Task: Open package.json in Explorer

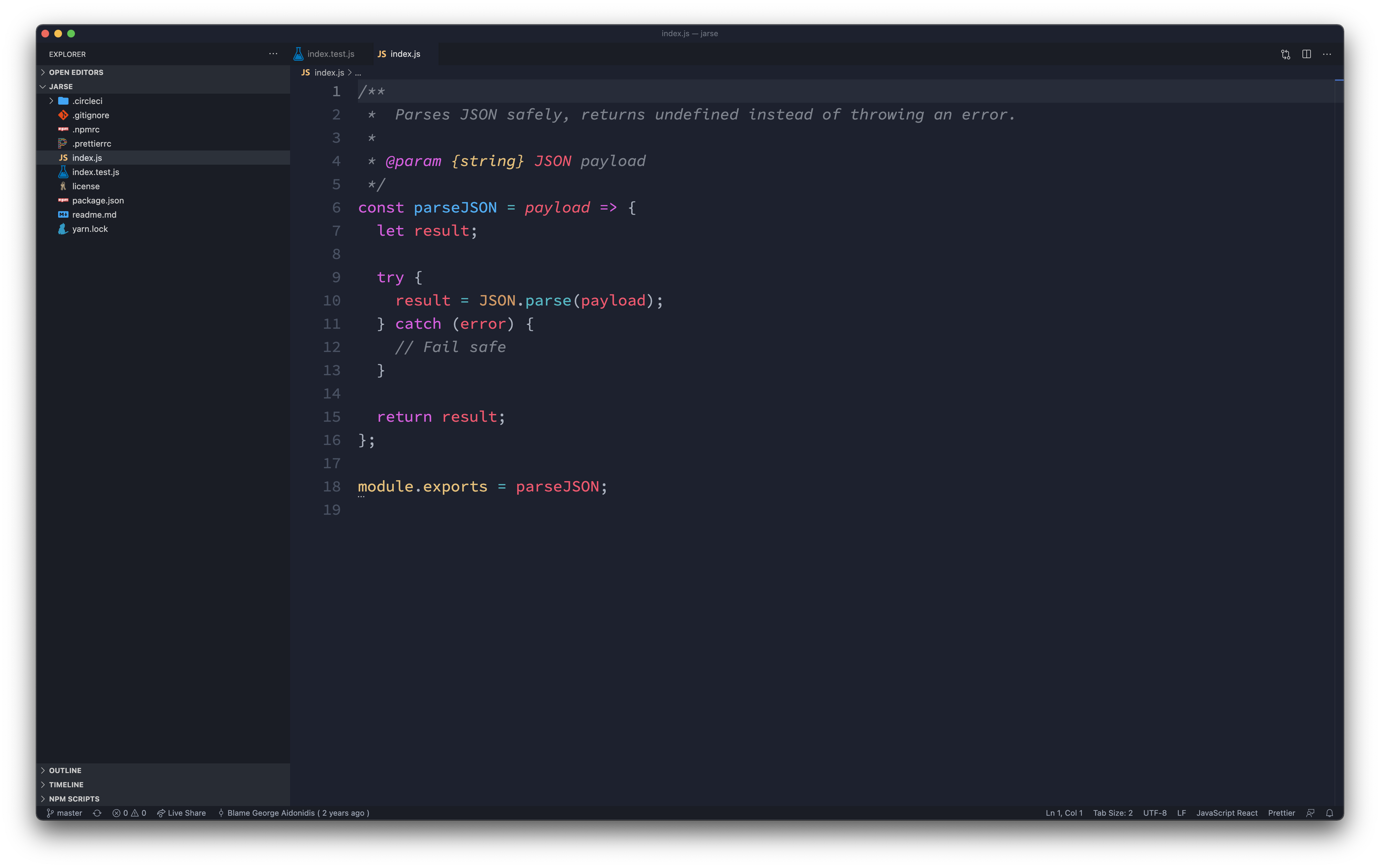Action: pos(163,201)
